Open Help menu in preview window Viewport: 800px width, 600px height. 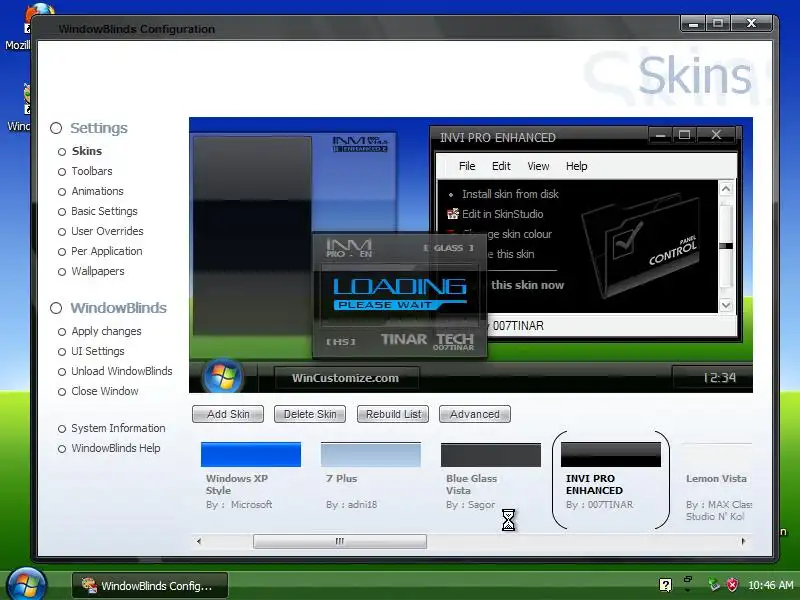click(x=577, y=166)
